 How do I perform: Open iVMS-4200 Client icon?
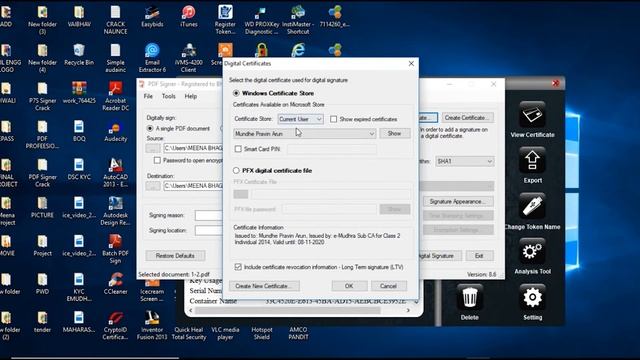(x=188, y=58)
